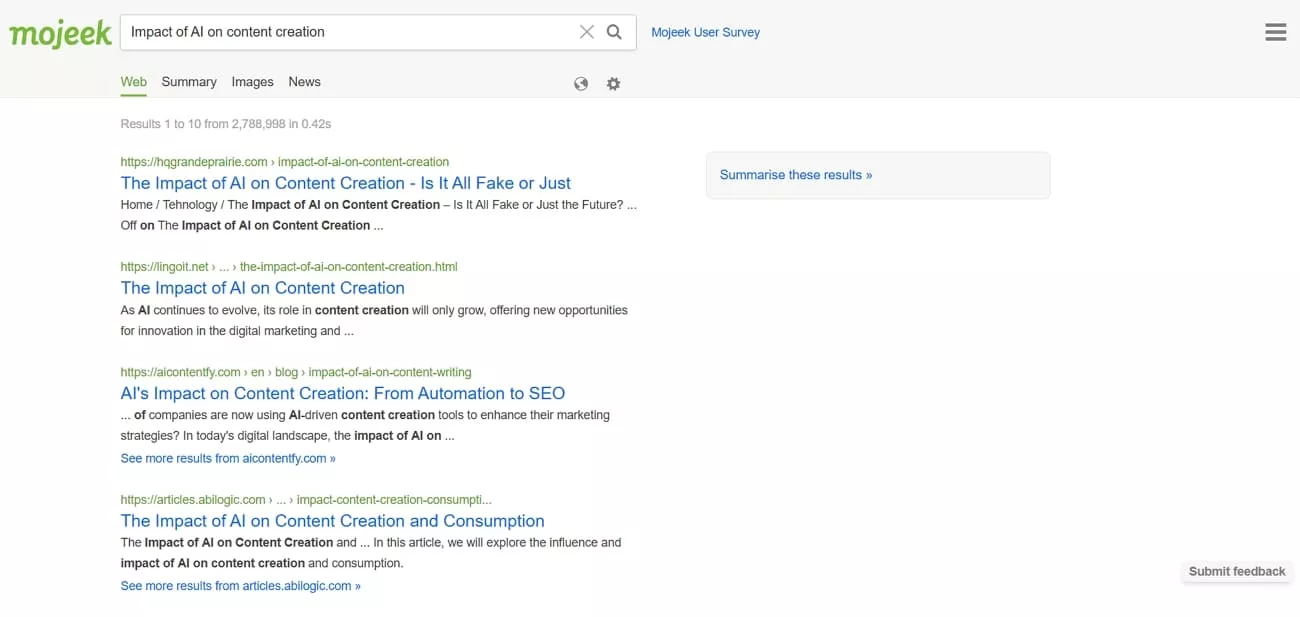Switch to the Images tab
This screenshot has height=617, width=1300.
click(252, 81)
